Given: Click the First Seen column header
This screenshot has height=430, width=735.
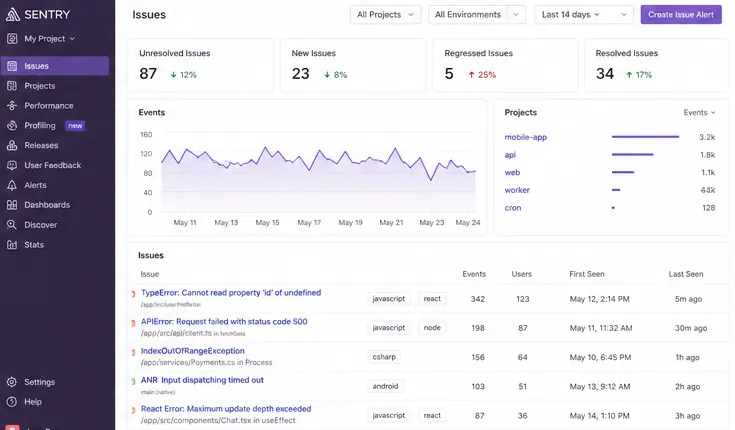Looking at the screenshot, I should pyautogui.click(x=587, y=274).
